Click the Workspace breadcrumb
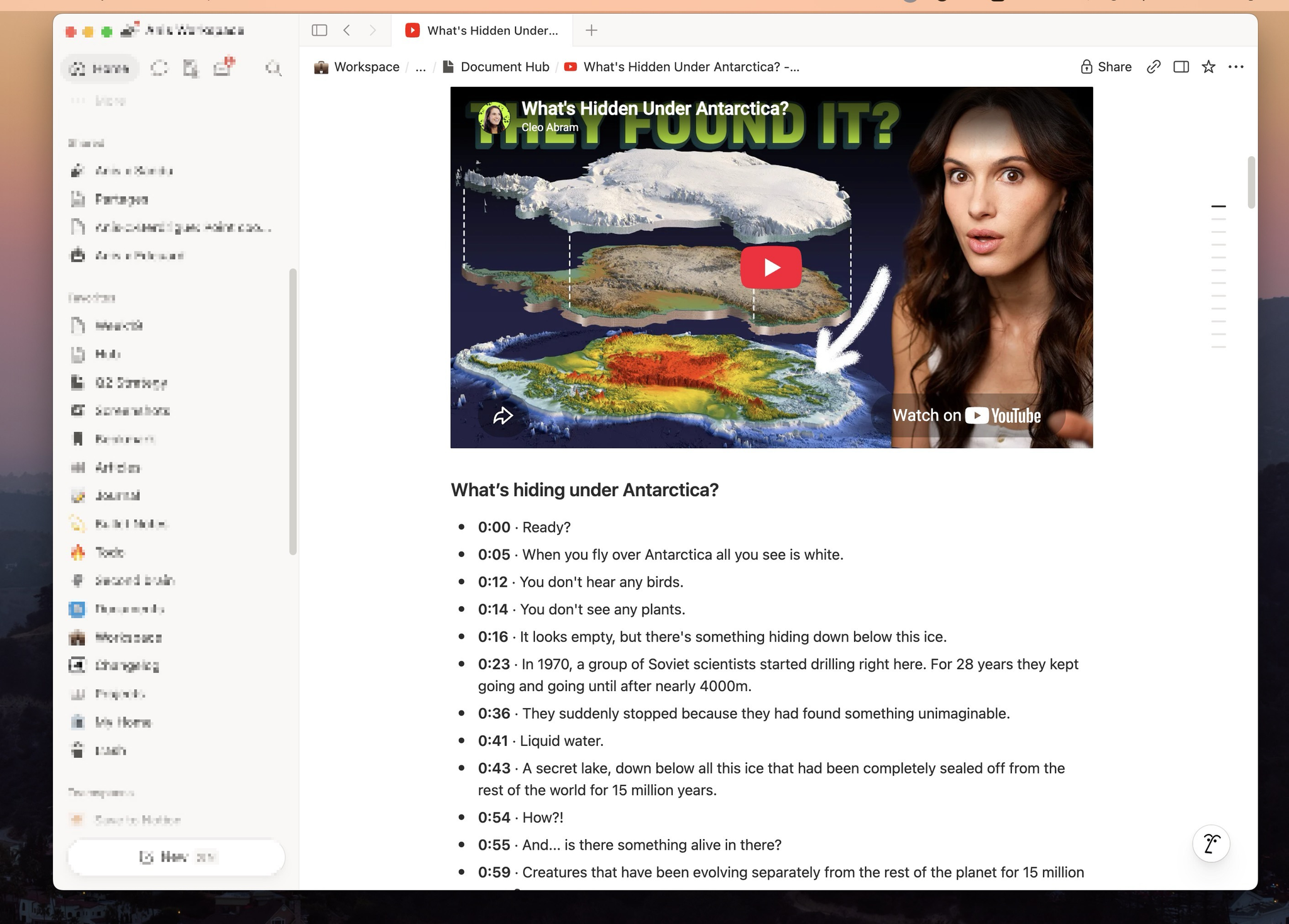The height and width of the screenshot is (924, 1289). 357,67
